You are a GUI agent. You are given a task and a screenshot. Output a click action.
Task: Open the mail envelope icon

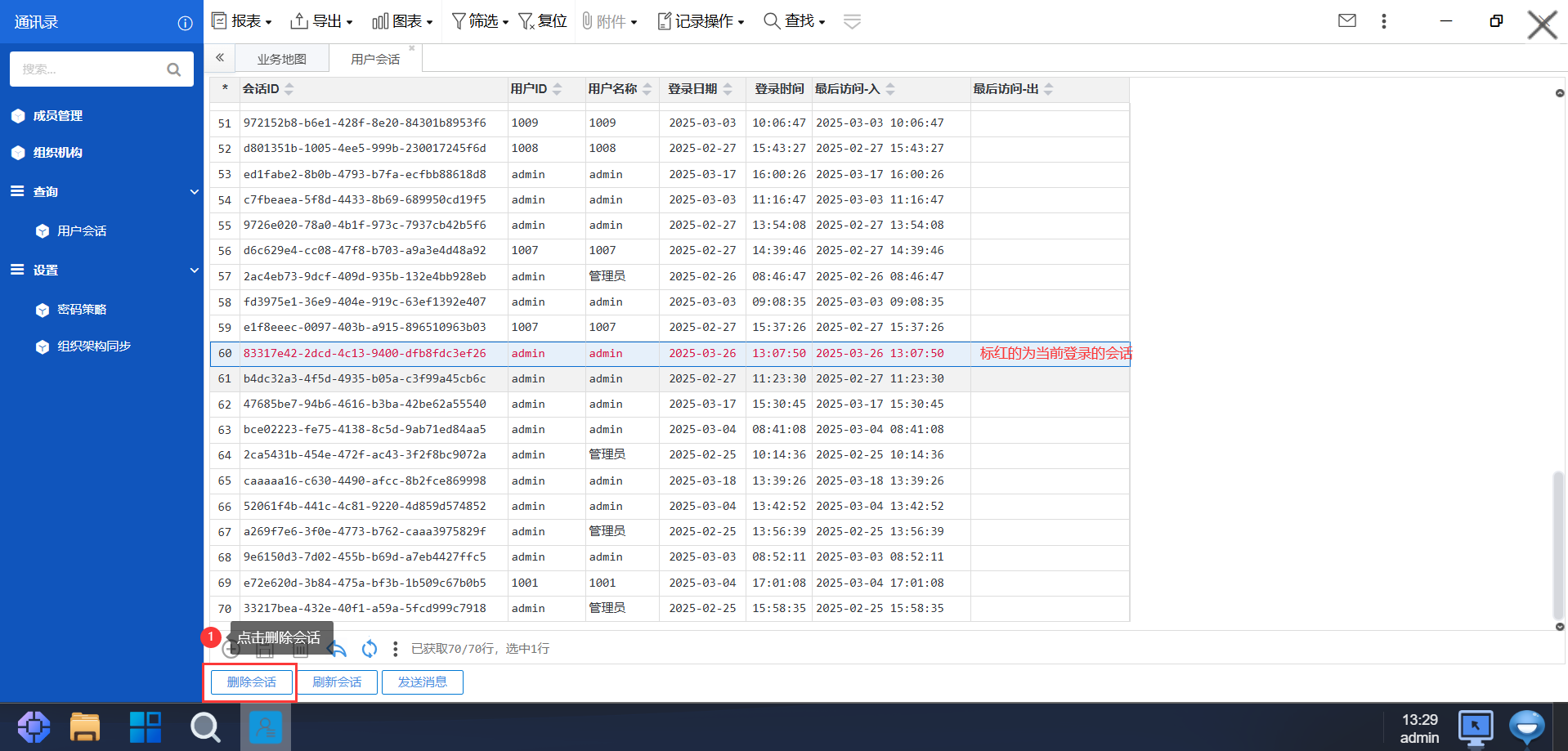[1346, 21]
